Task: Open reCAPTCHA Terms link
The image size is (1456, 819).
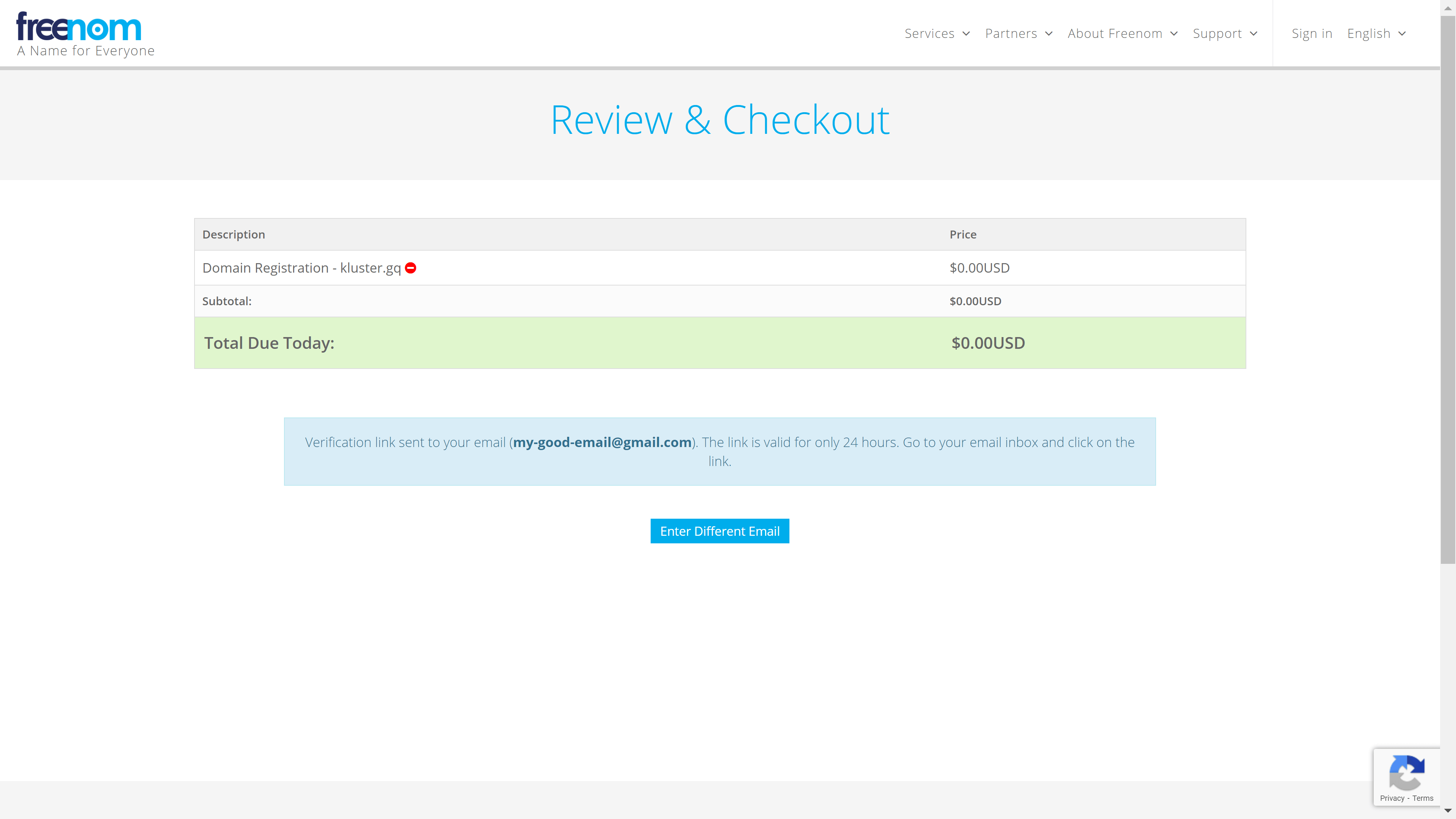Action: [x=1423, y=798]
